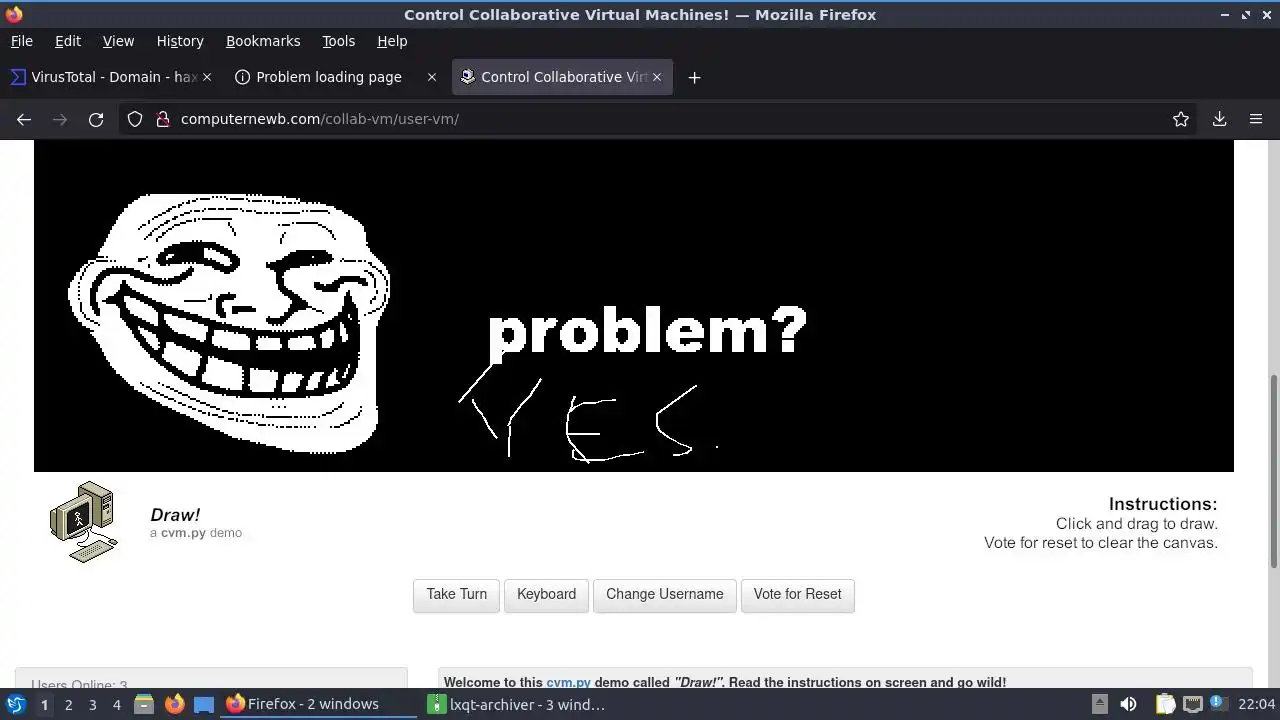Open the volume speaker control
This screenshot has width=1280, height=720.
(x=1128, y=704)
